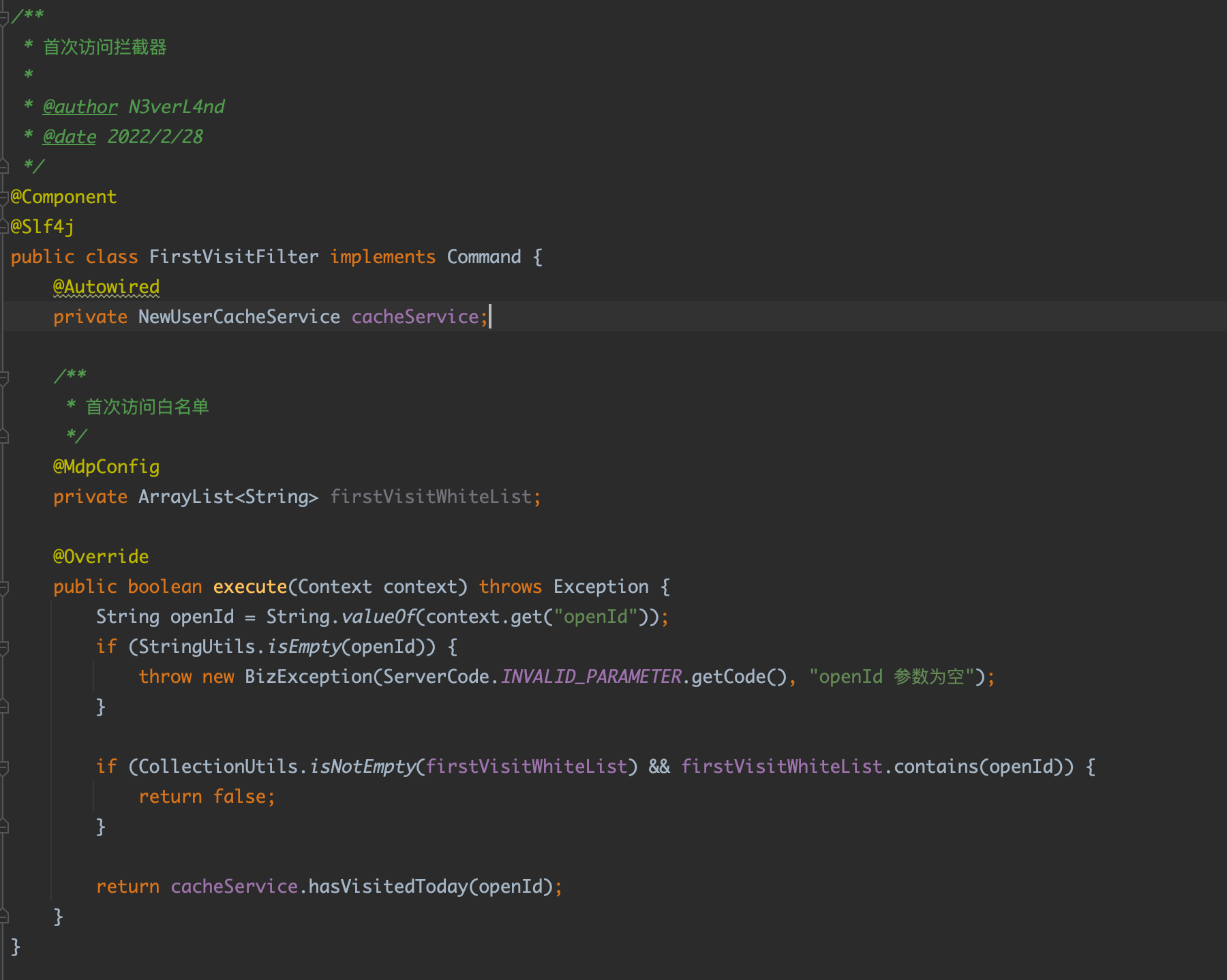This screenshot has height=980, width=1227.
Task: Select the @MdpConfig annotation
Action: tap(106, 467)
